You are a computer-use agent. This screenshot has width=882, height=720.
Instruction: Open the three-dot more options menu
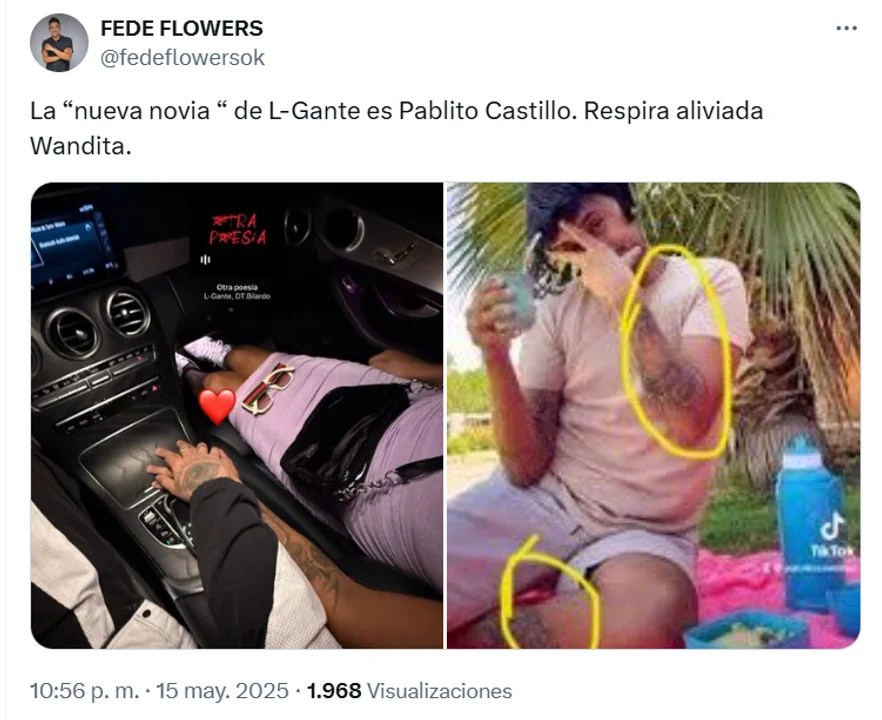pos(846,28)
